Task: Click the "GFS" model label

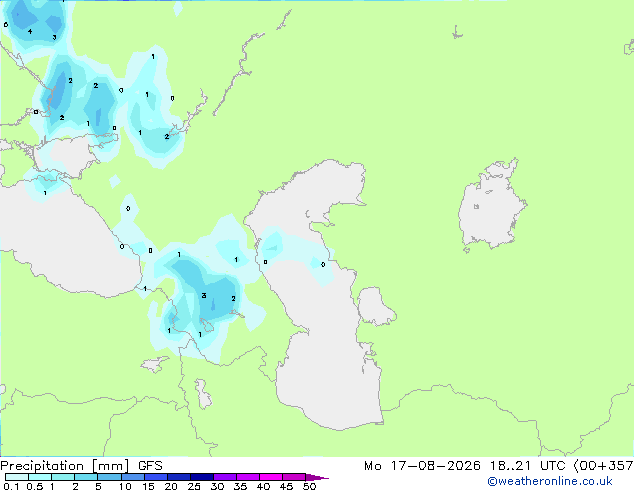Action: click(x=150, y=466)
